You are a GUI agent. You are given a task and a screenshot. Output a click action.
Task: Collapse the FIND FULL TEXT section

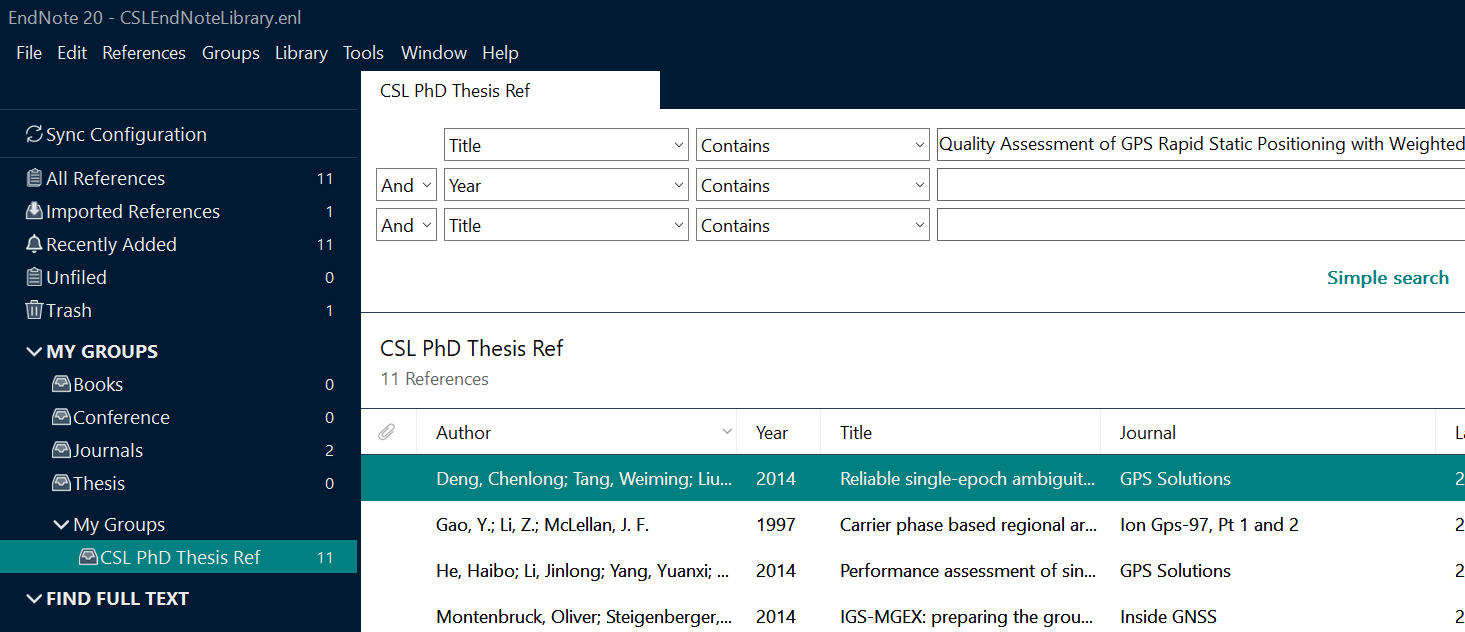point(34,598)
